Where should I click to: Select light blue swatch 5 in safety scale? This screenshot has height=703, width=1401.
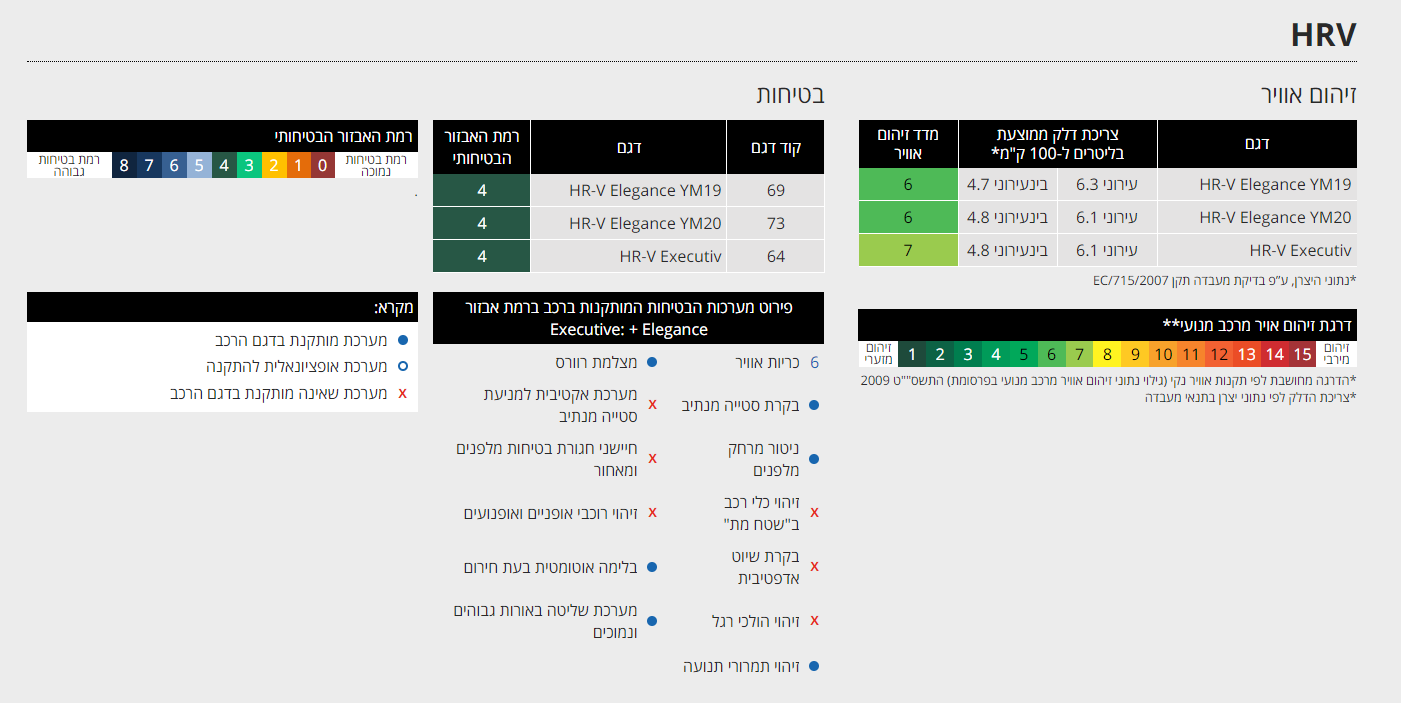pos(198,165)
